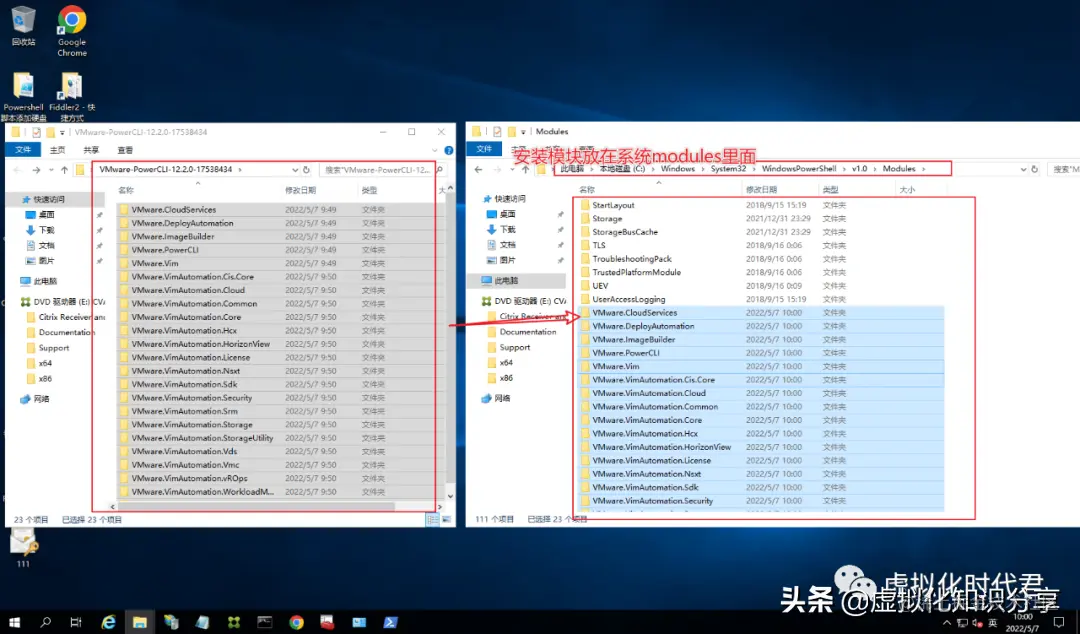Open the Recycle Bin desktop icon
This screenshot has height=634, width=1080.
pos(22,22)
